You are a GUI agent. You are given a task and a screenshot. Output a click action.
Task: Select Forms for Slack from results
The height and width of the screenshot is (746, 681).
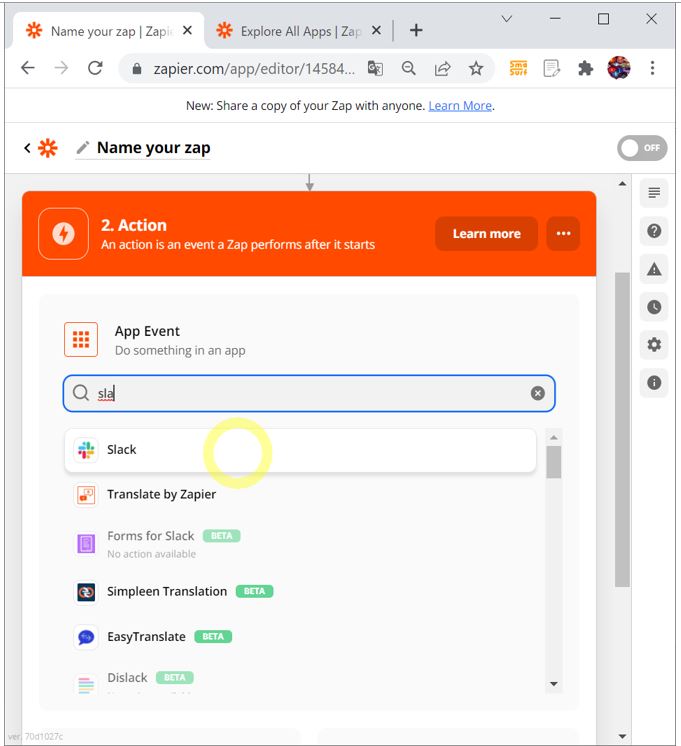(x=300, y=543)
